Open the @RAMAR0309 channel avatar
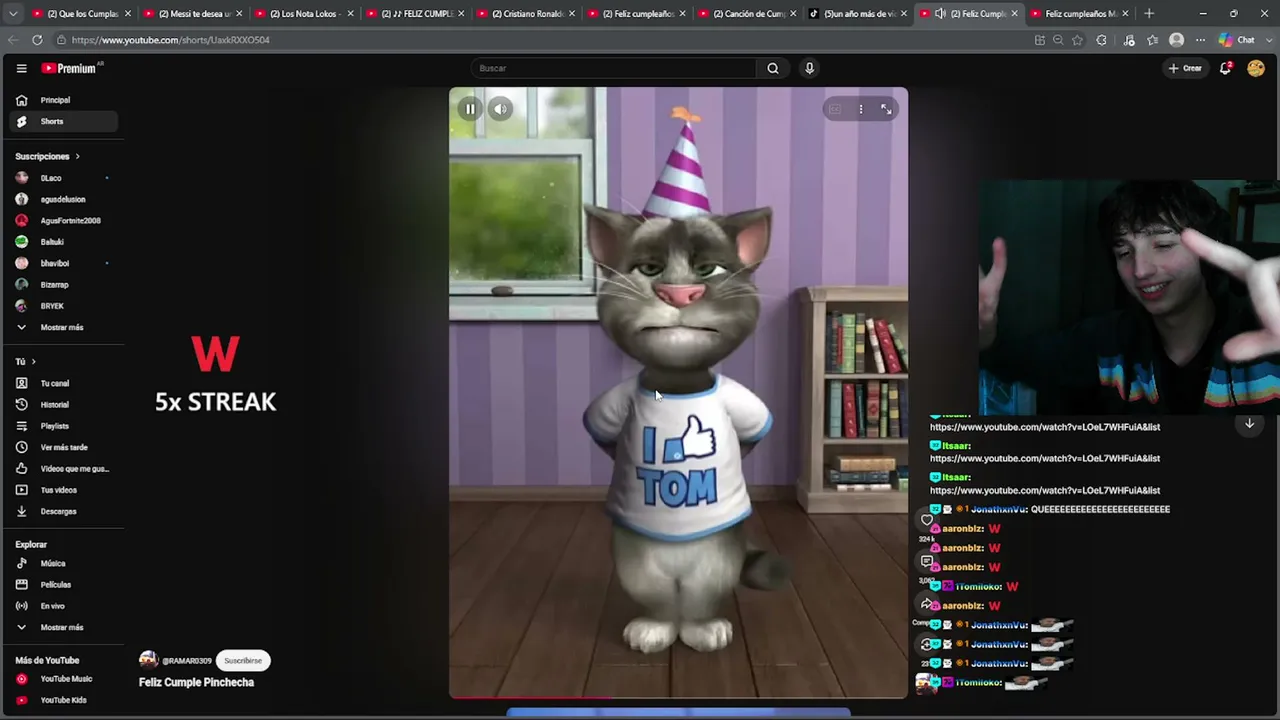Viewport: 1280px width, 720px height. coord(148,660)
